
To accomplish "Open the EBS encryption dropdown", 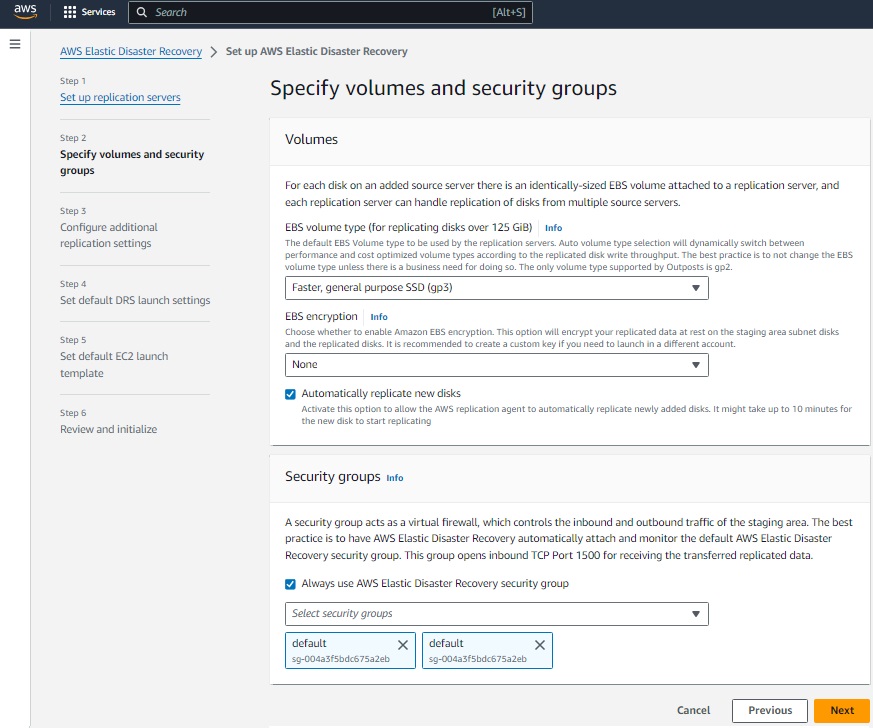I will point(496,365).
